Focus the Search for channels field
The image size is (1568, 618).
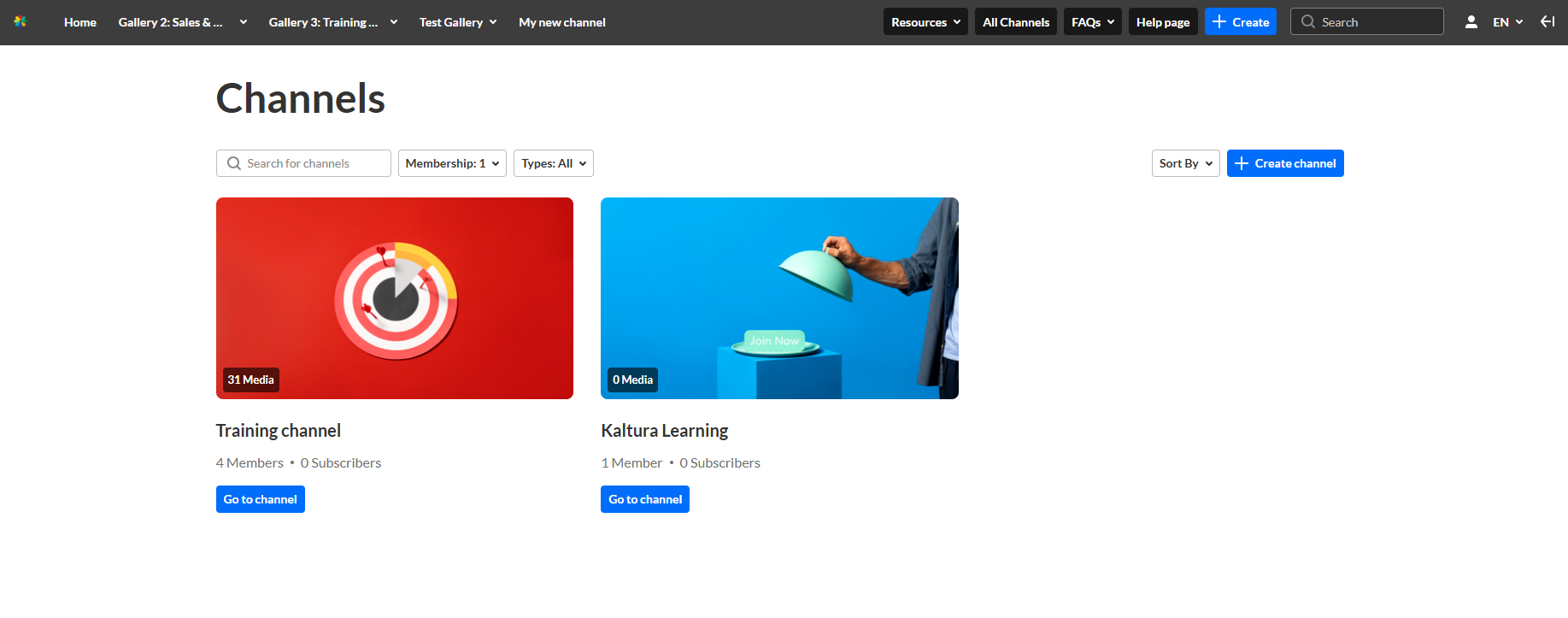[x=303, y=163]
